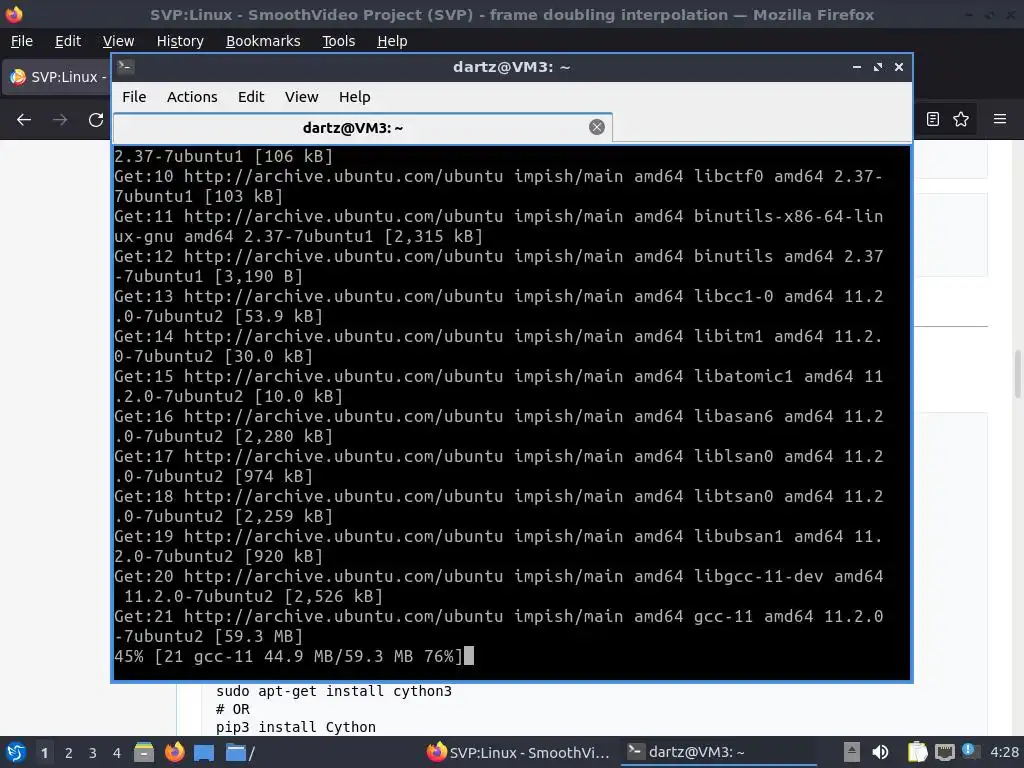
Task: Switch to workspace 1 in pager
Action: 44,753
